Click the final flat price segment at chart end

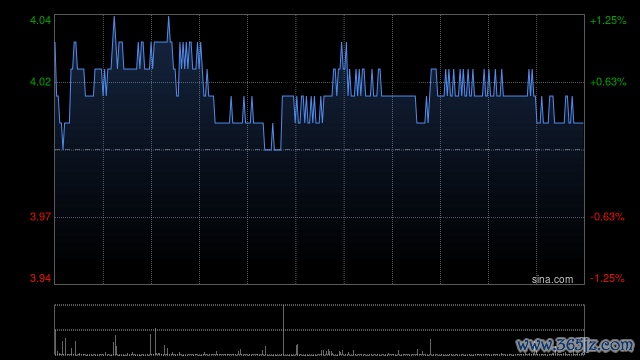[578, 123]
